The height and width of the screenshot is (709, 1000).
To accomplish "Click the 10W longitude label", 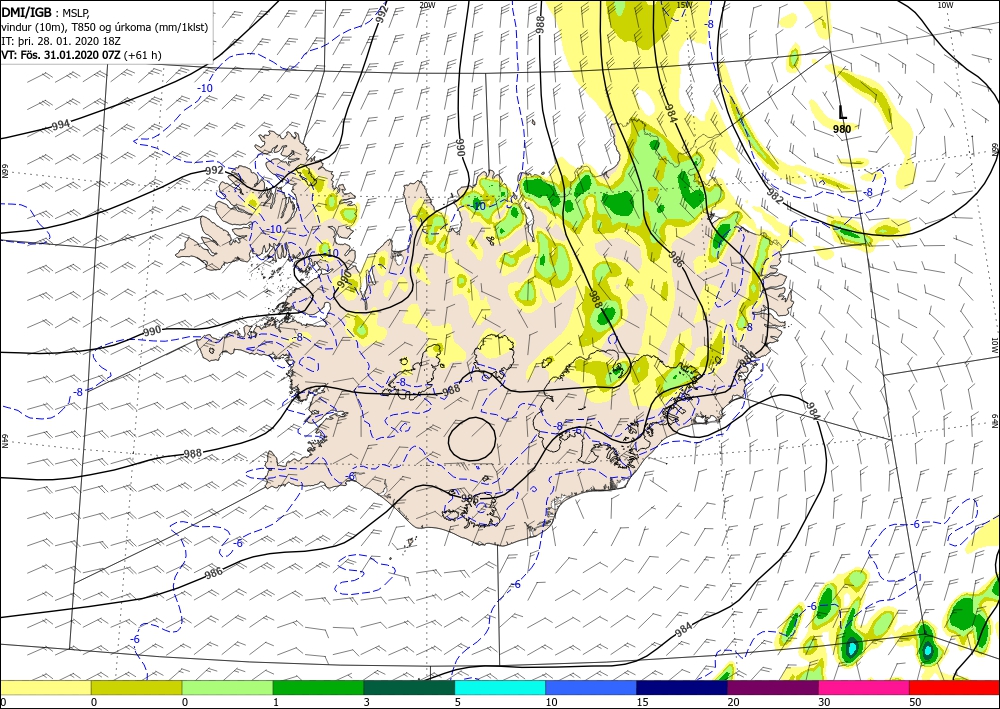I will [945, 5].
